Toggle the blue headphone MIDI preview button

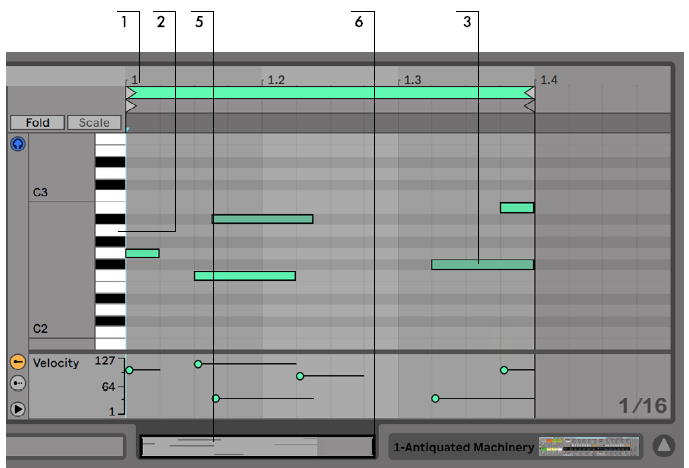click(17, 144)
